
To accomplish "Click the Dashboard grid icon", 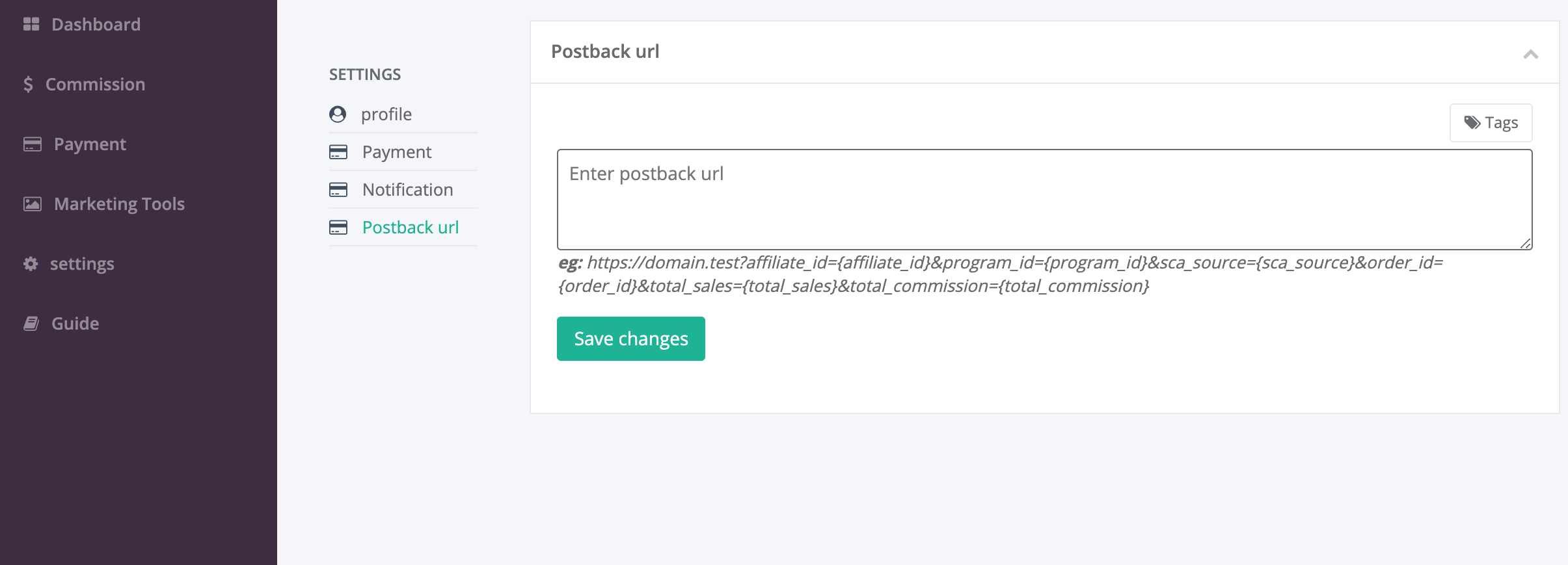I will point(31,25).
